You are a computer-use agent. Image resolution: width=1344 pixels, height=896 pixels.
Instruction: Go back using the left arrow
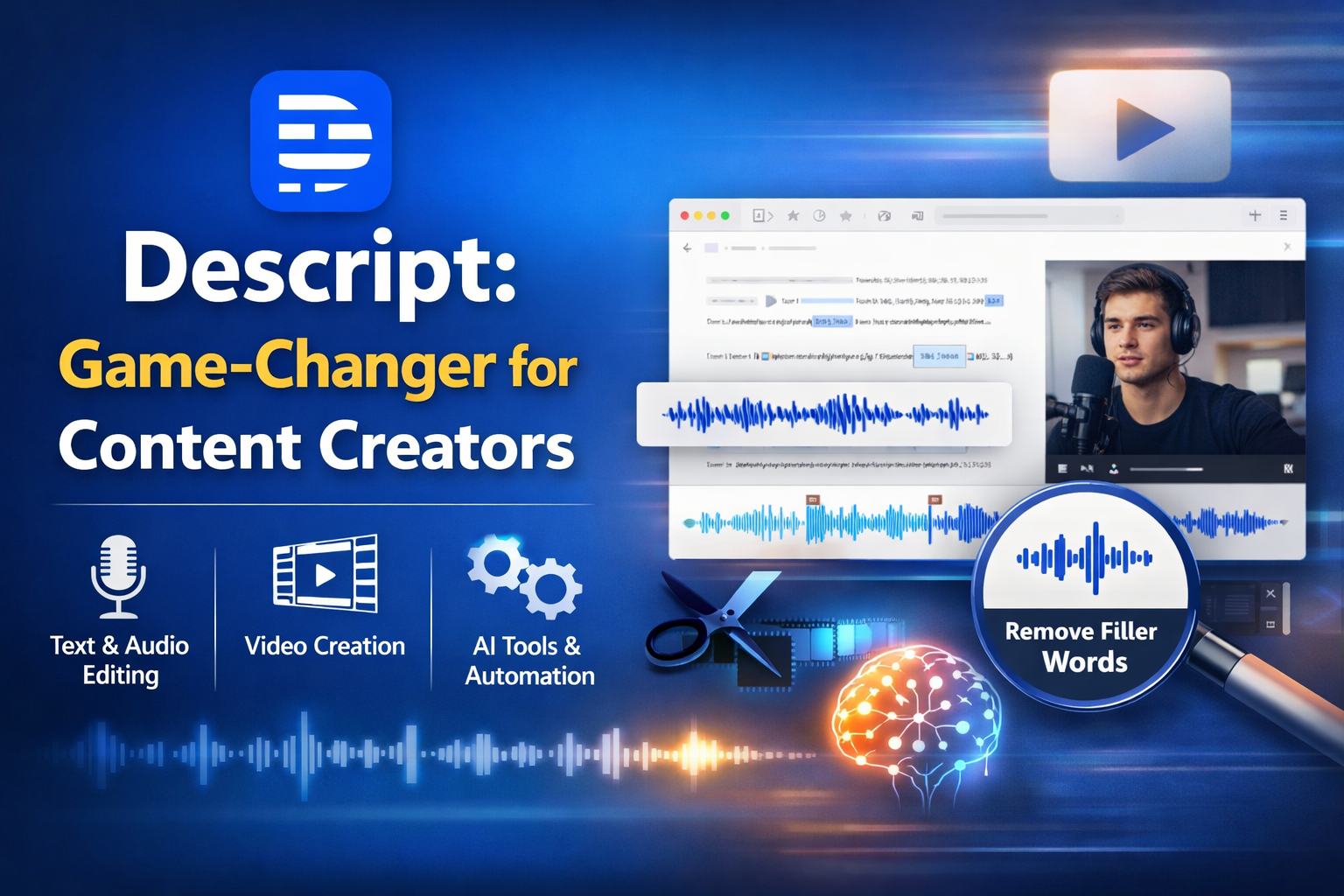[x=688, y=248]
